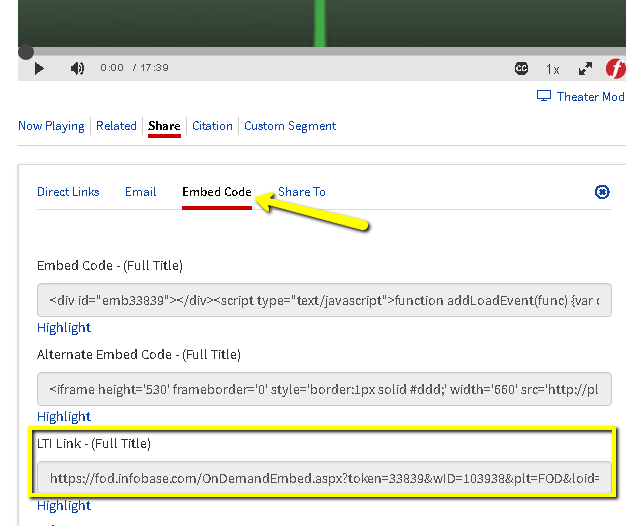
Task: Click the 0:00 current time display
Action: tap(112, 68)
